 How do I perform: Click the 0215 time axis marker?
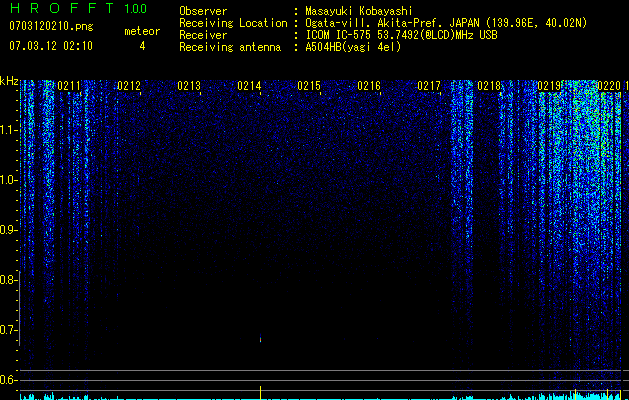(x=309, y=86)
